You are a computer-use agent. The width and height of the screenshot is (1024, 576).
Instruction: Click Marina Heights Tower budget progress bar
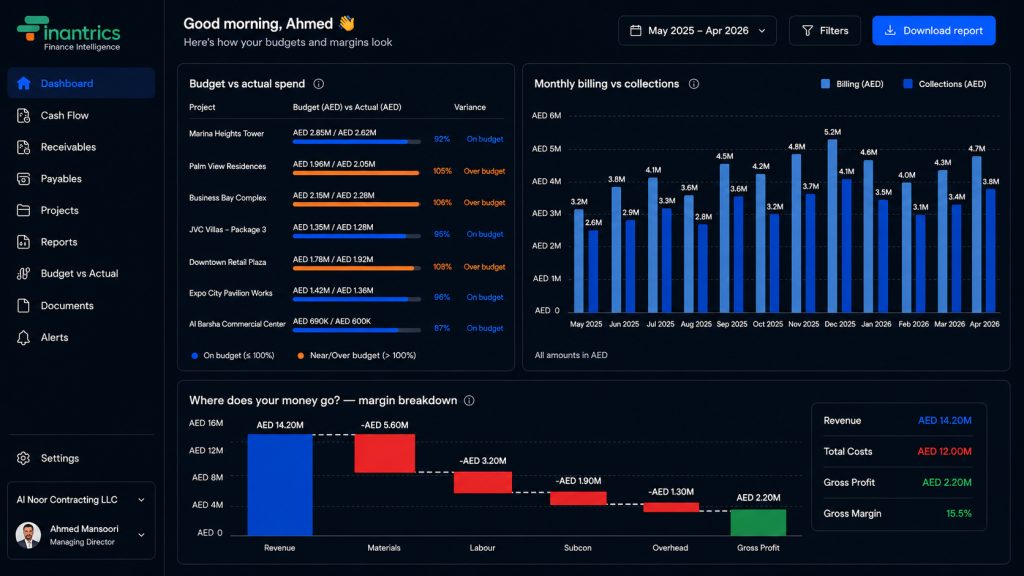coord(357,142)
